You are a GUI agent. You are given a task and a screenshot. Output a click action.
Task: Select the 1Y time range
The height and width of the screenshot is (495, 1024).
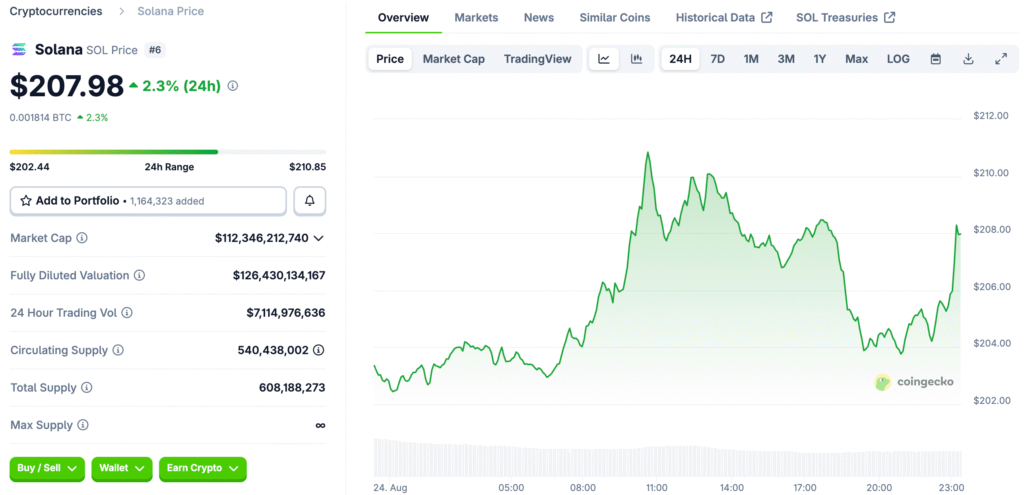[820, 59]
